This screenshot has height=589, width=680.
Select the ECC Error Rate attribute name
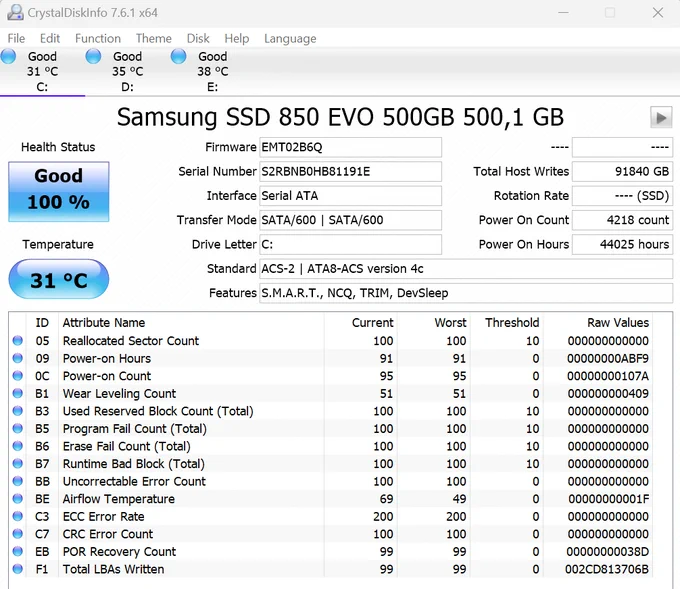[x=104, y=517]
